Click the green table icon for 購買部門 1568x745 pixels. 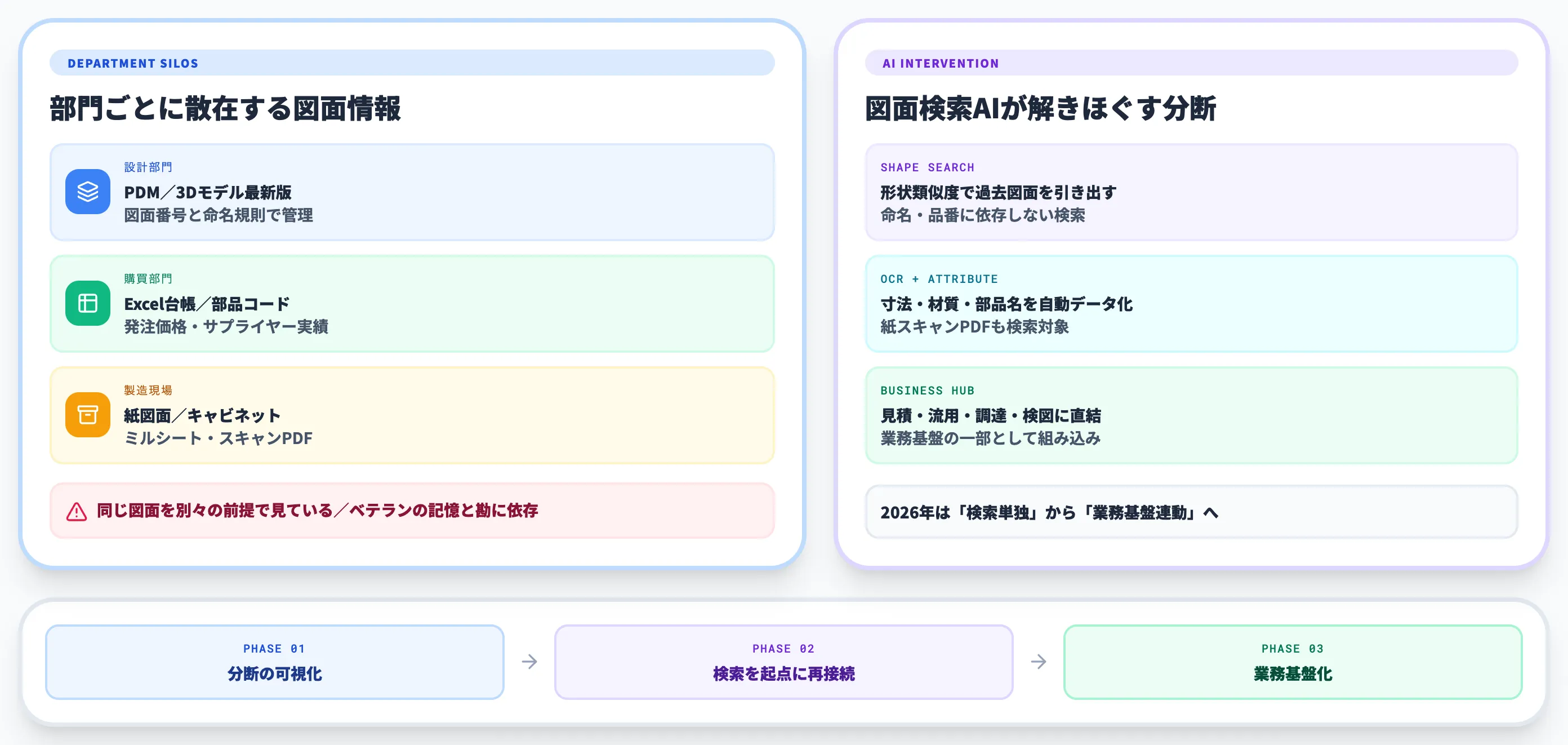click(x=88, y=303)
